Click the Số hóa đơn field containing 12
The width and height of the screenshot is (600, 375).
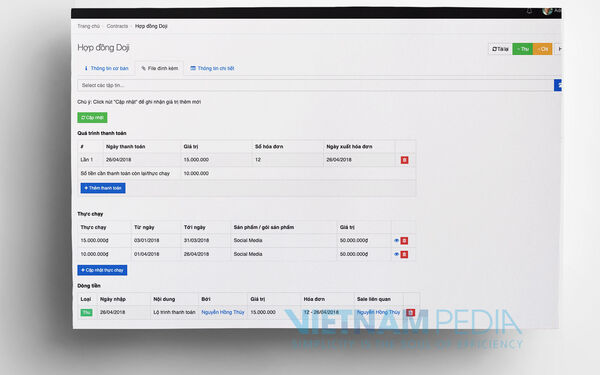tap(288, 160)
